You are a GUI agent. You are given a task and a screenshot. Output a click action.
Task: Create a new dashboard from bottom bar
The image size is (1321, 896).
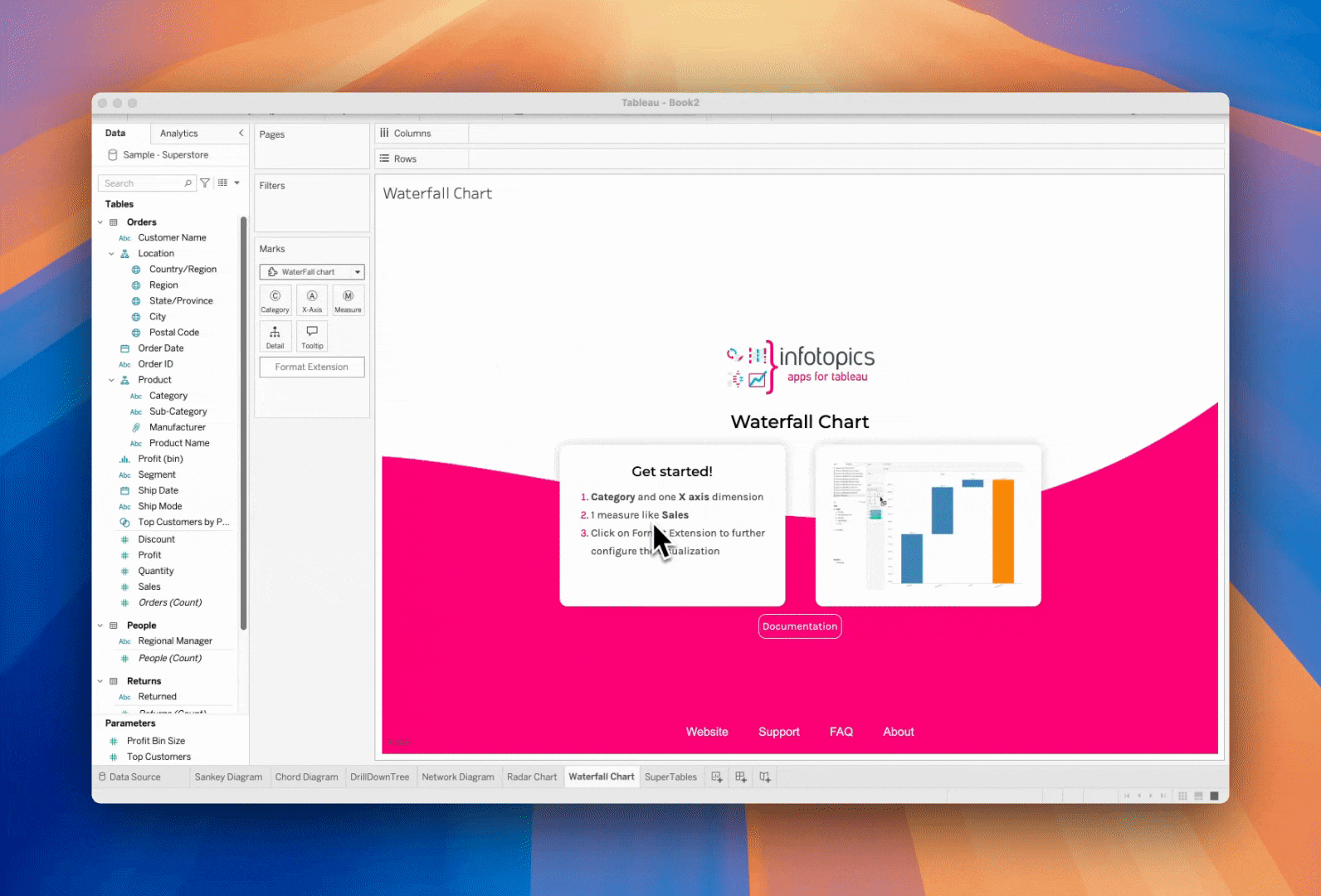[741, 777]
